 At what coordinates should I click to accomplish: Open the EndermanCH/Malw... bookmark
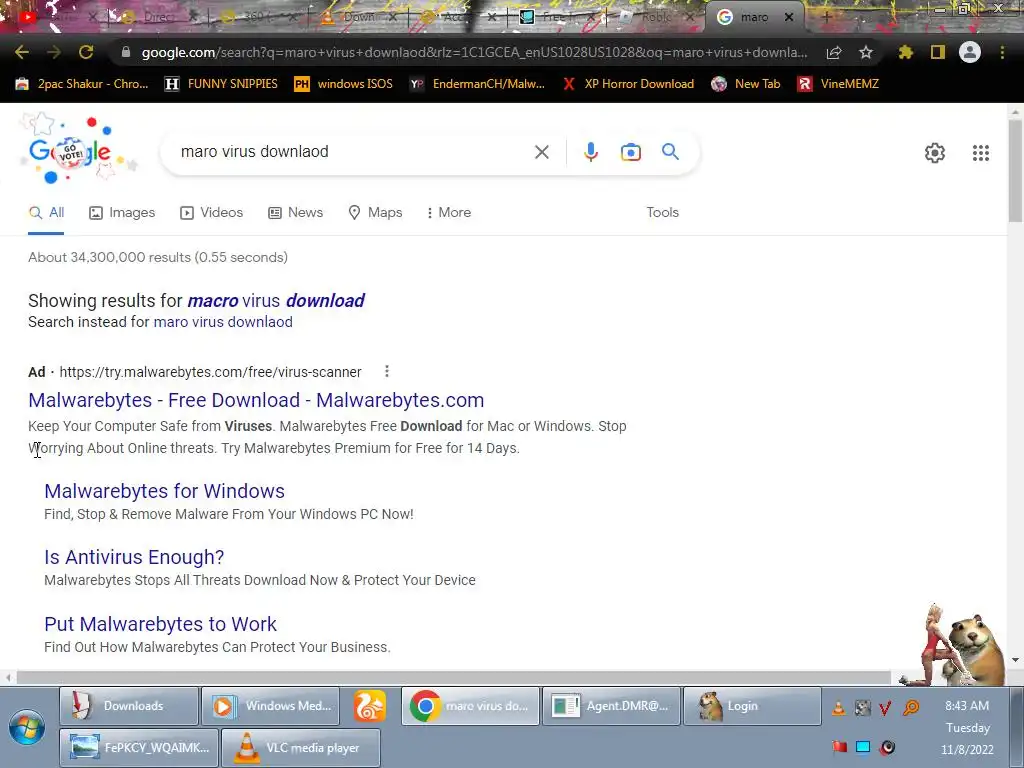coord(477,84)
